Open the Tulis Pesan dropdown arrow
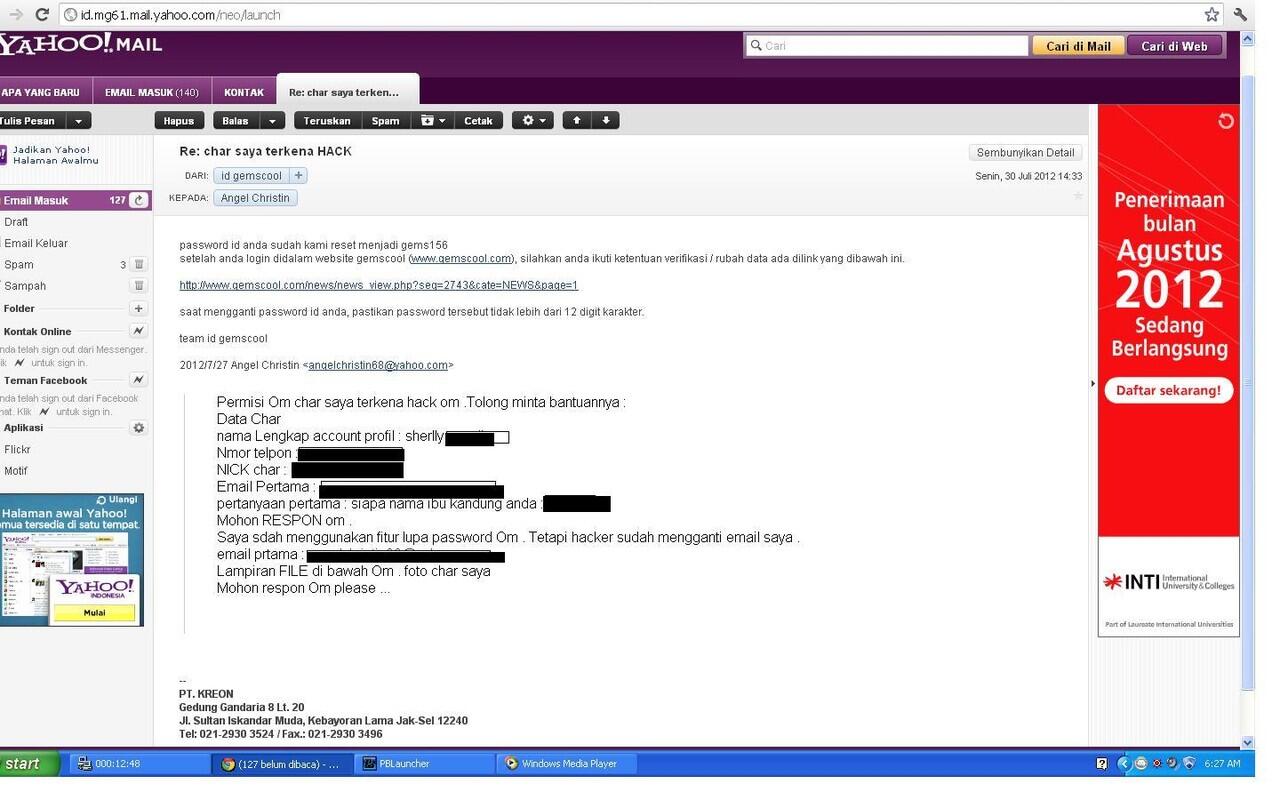 78,121
